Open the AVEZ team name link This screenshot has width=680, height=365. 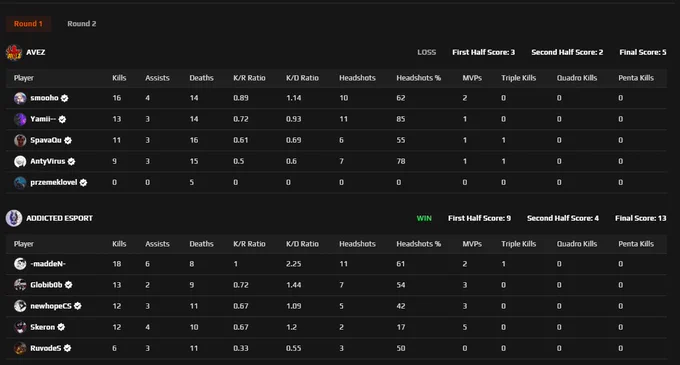(x=36, y=52)
